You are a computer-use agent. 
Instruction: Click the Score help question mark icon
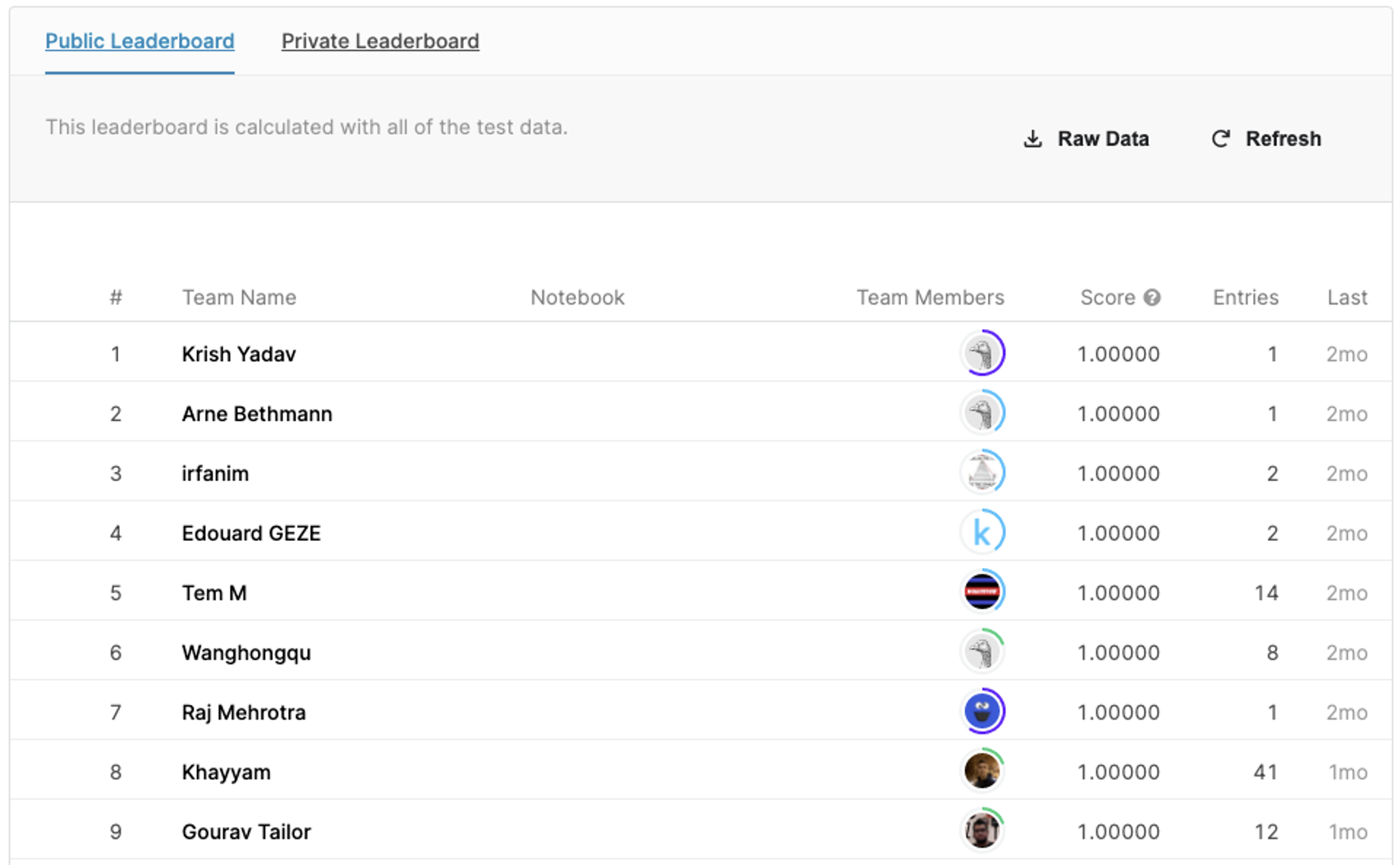click(x=1152, y=297)
